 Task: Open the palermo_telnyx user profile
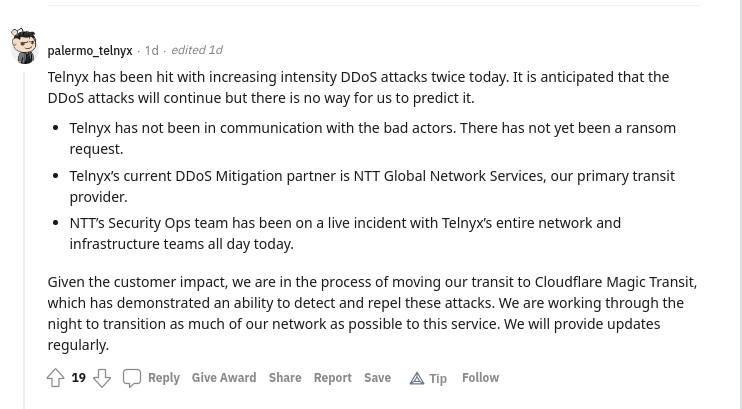click(x=90, y=50)
